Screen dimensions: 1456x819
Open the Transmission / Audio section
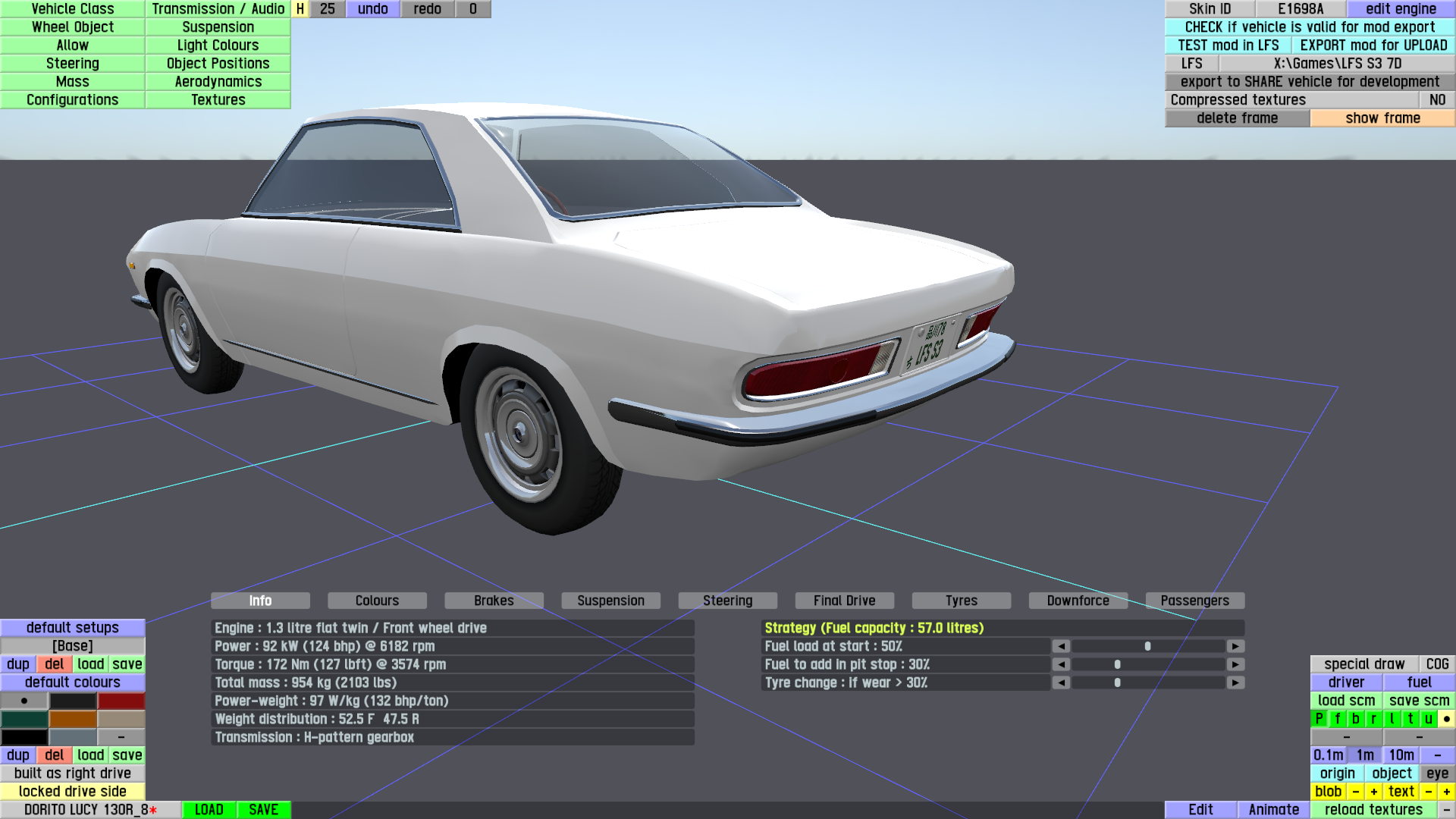coord(218,9)
